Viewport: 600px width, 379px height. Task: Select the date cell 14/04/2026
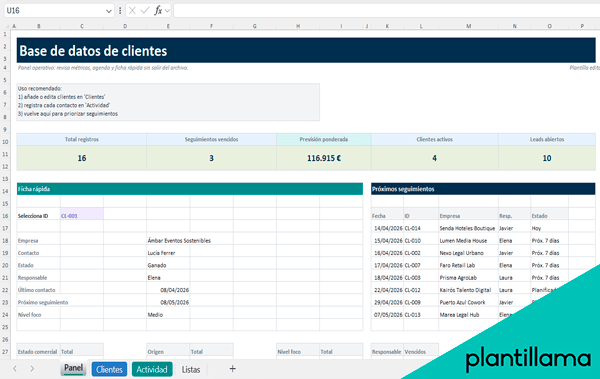387,228
